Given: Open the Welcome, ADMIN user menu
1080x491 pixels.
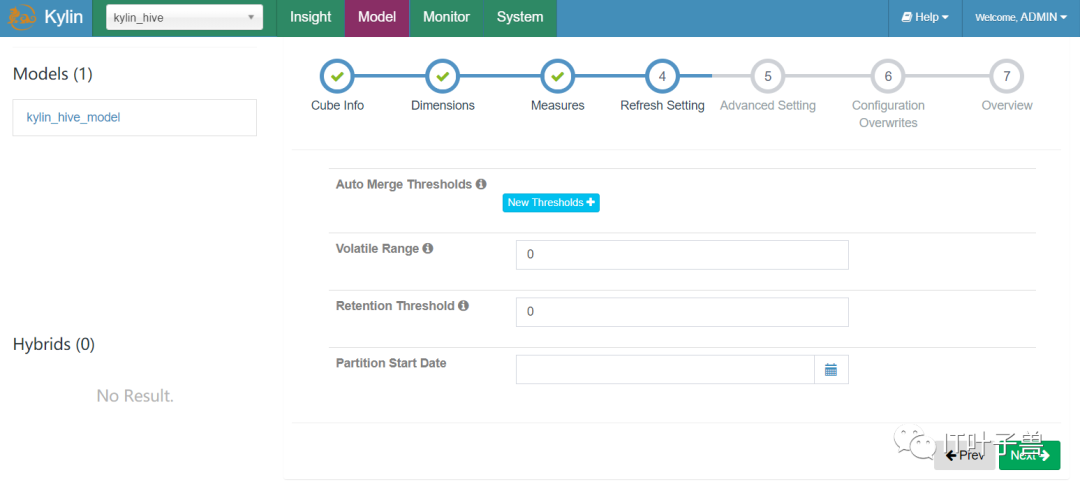Looking at the screenshot, I should 1021,18.
